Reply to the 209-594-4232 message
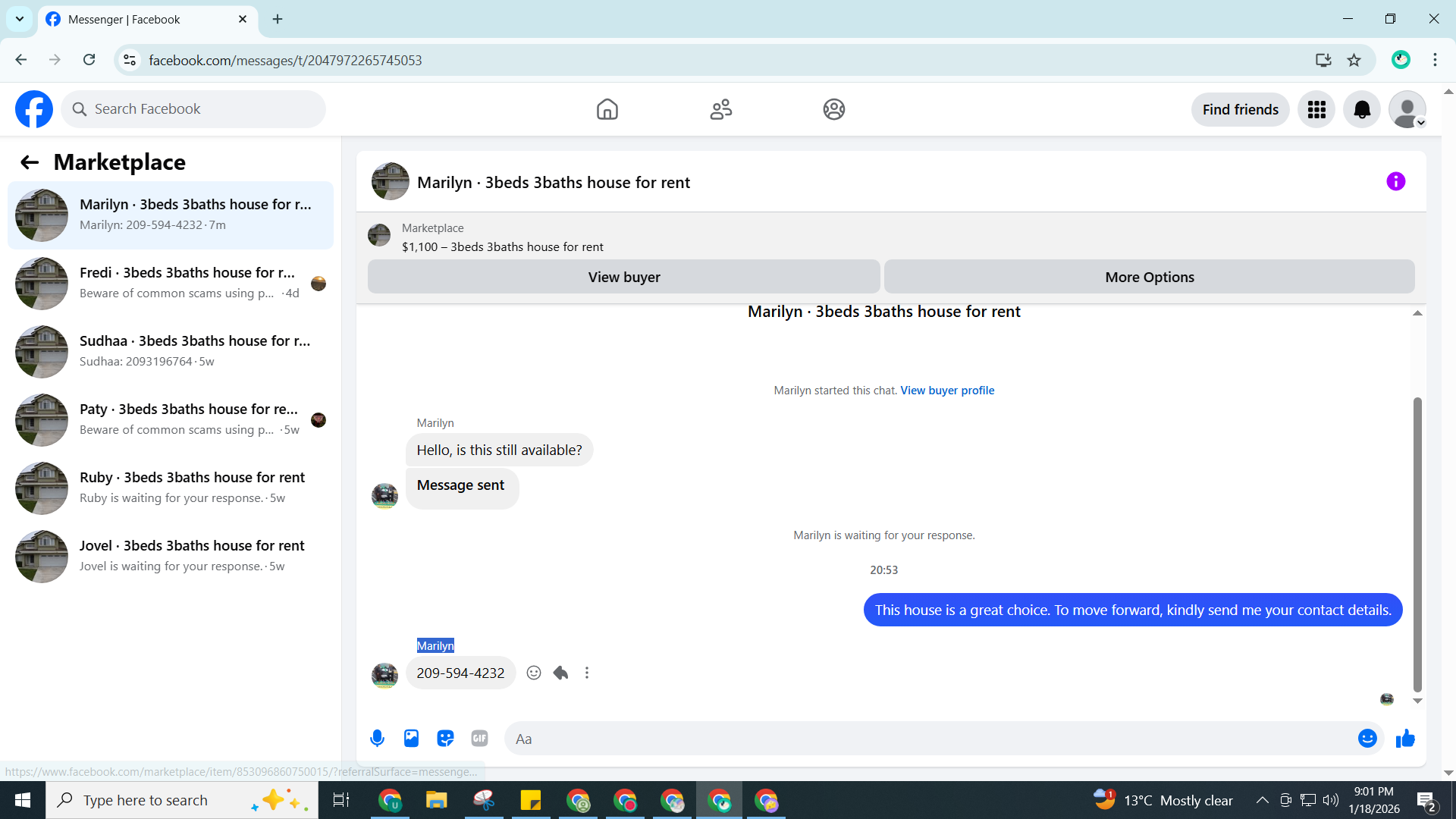Viewport: 1456px width, 819px height. (560, 673)
